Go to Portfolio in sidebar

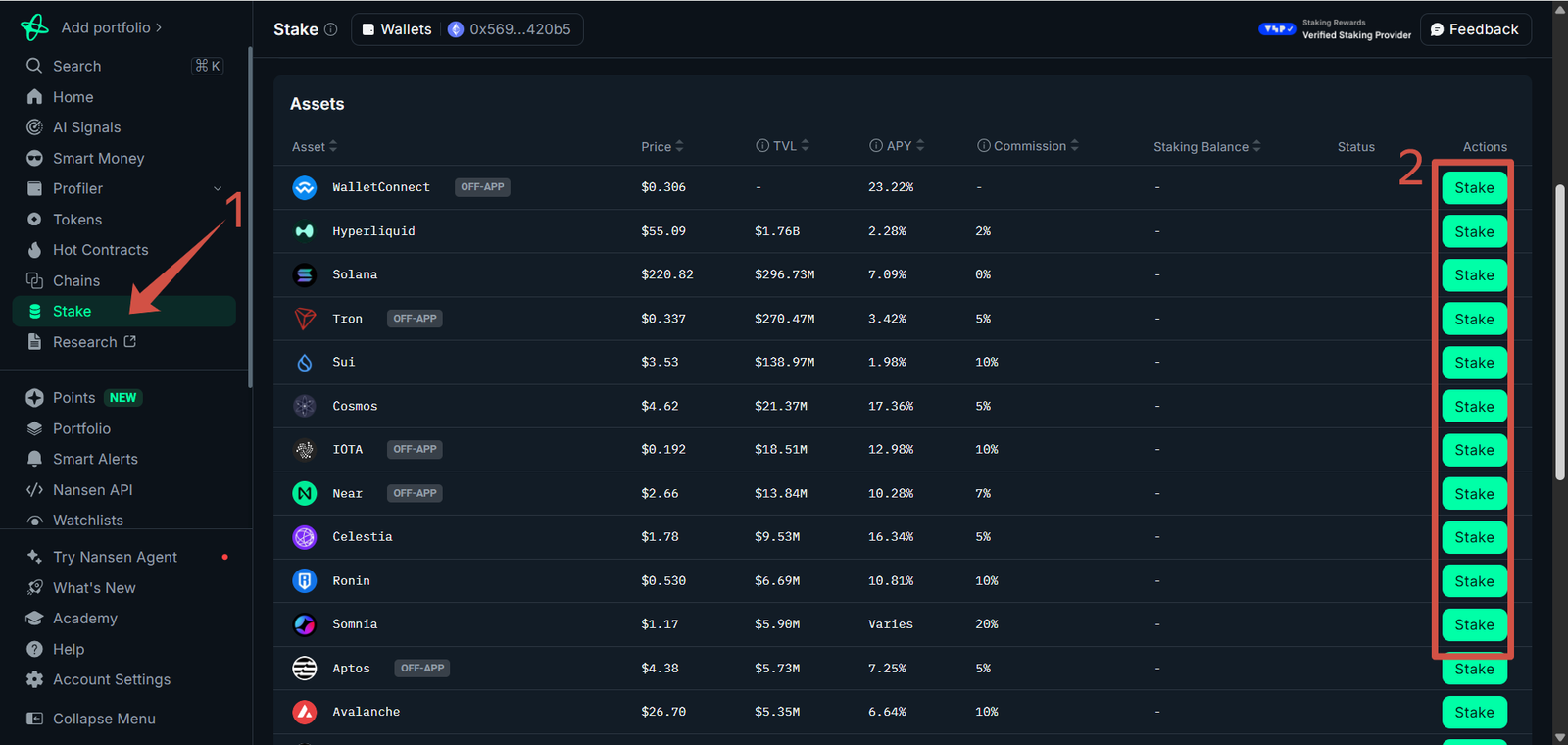[x=81, y=428]
